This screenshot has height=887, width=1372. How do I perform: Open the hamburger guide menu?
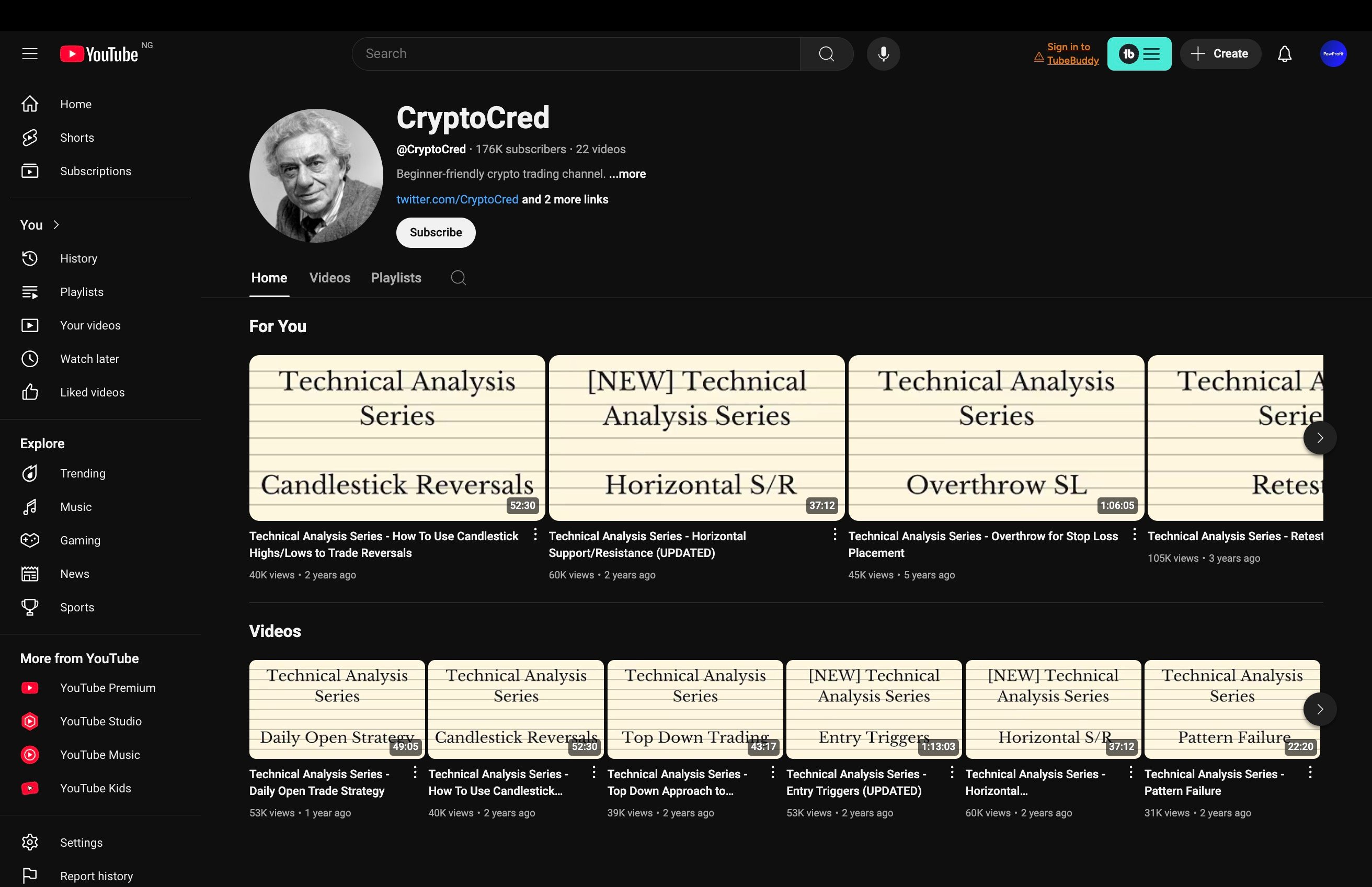coord(29,53)
